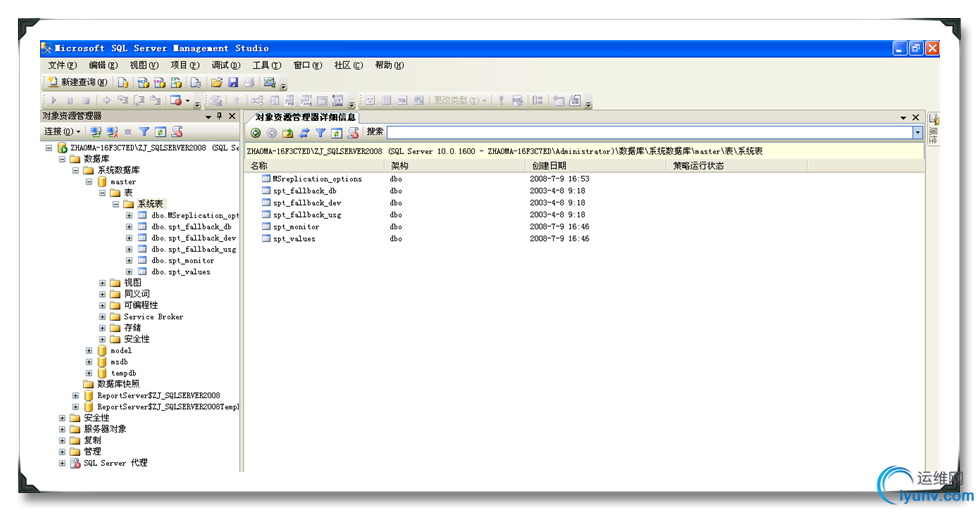Click the Up folder icon in details pane
The height and width of the screenshot is (512, 980).
288,133
